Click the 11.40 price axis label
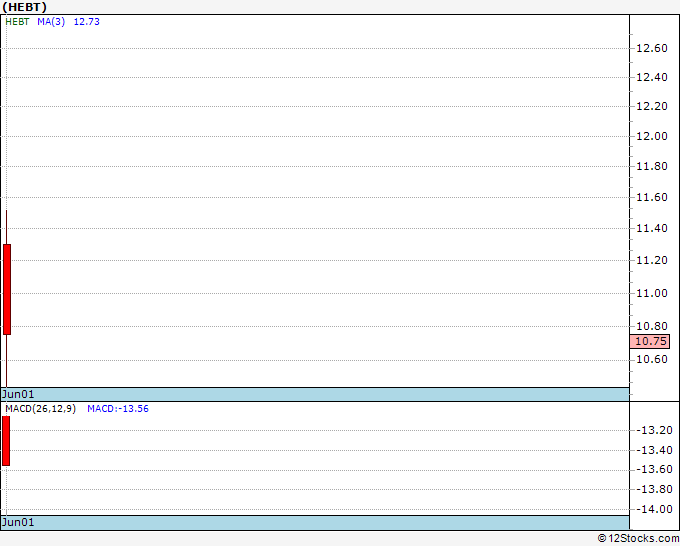Viewport: 680px width, 546px height. pos(651,228)
